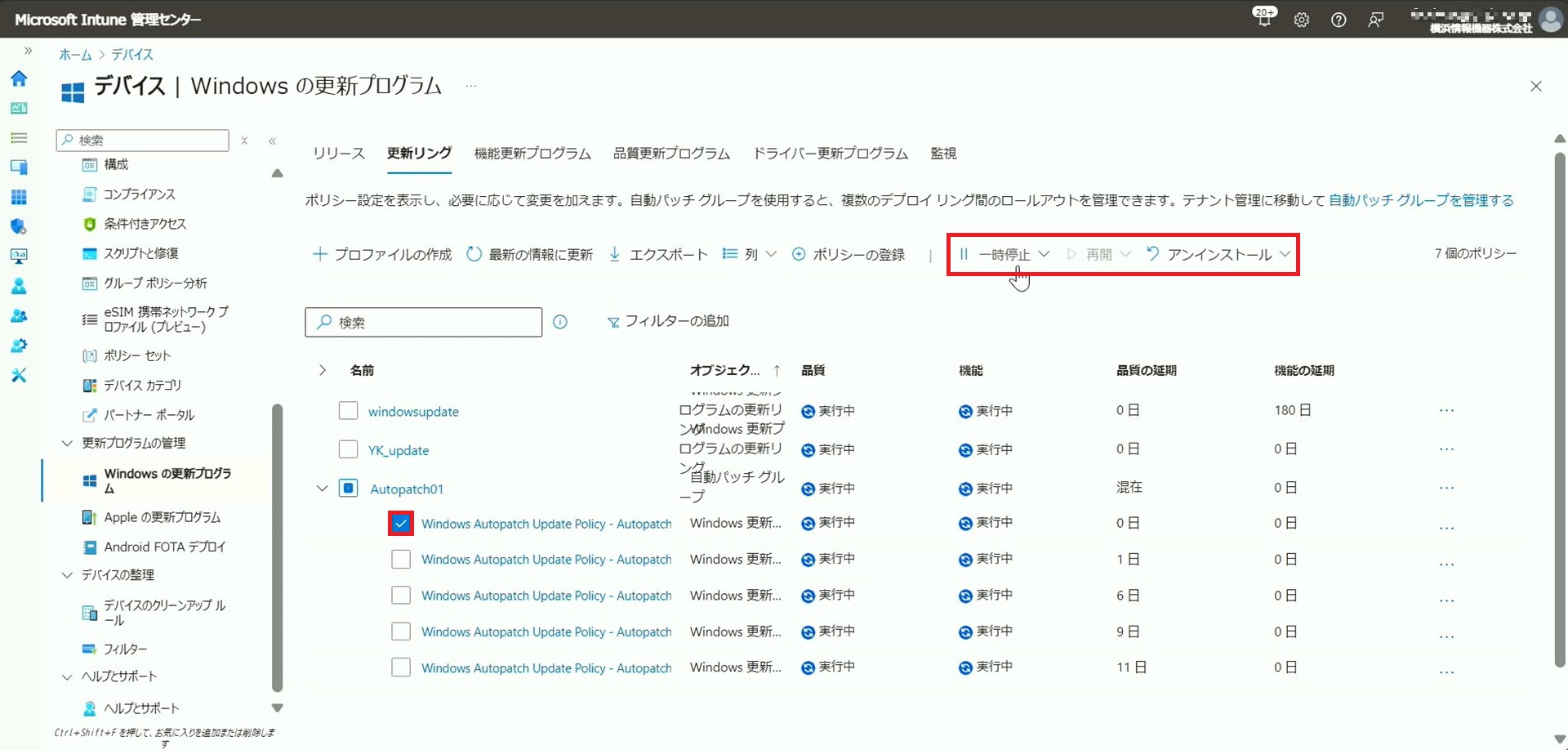
Task: Go to Home icon in rail
Action: tap(19, 78)
